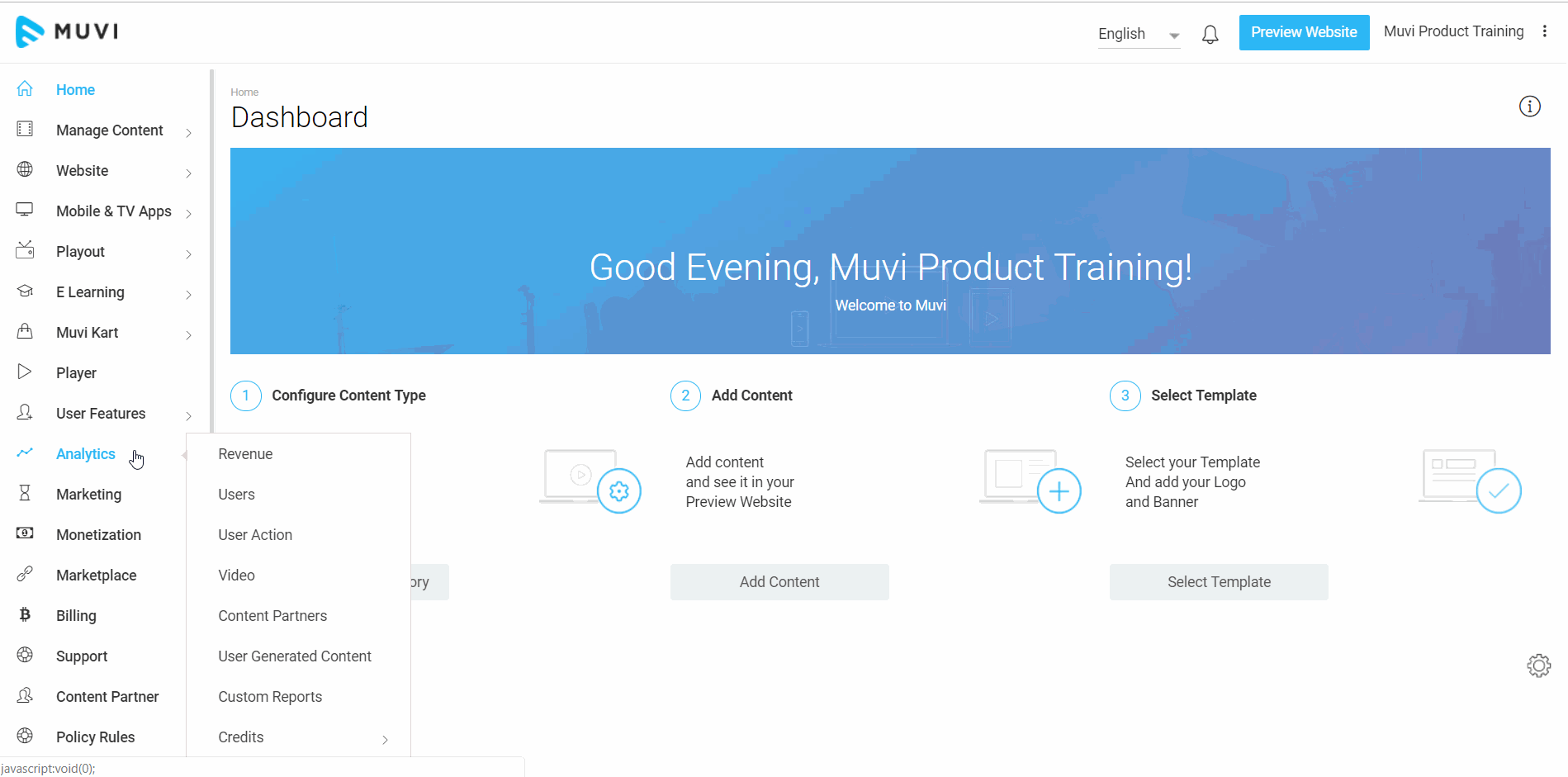This screenshot has width=1568, height=777.
Task: Open Marketplace in sidebar
Action: click(x=96, y=576)
